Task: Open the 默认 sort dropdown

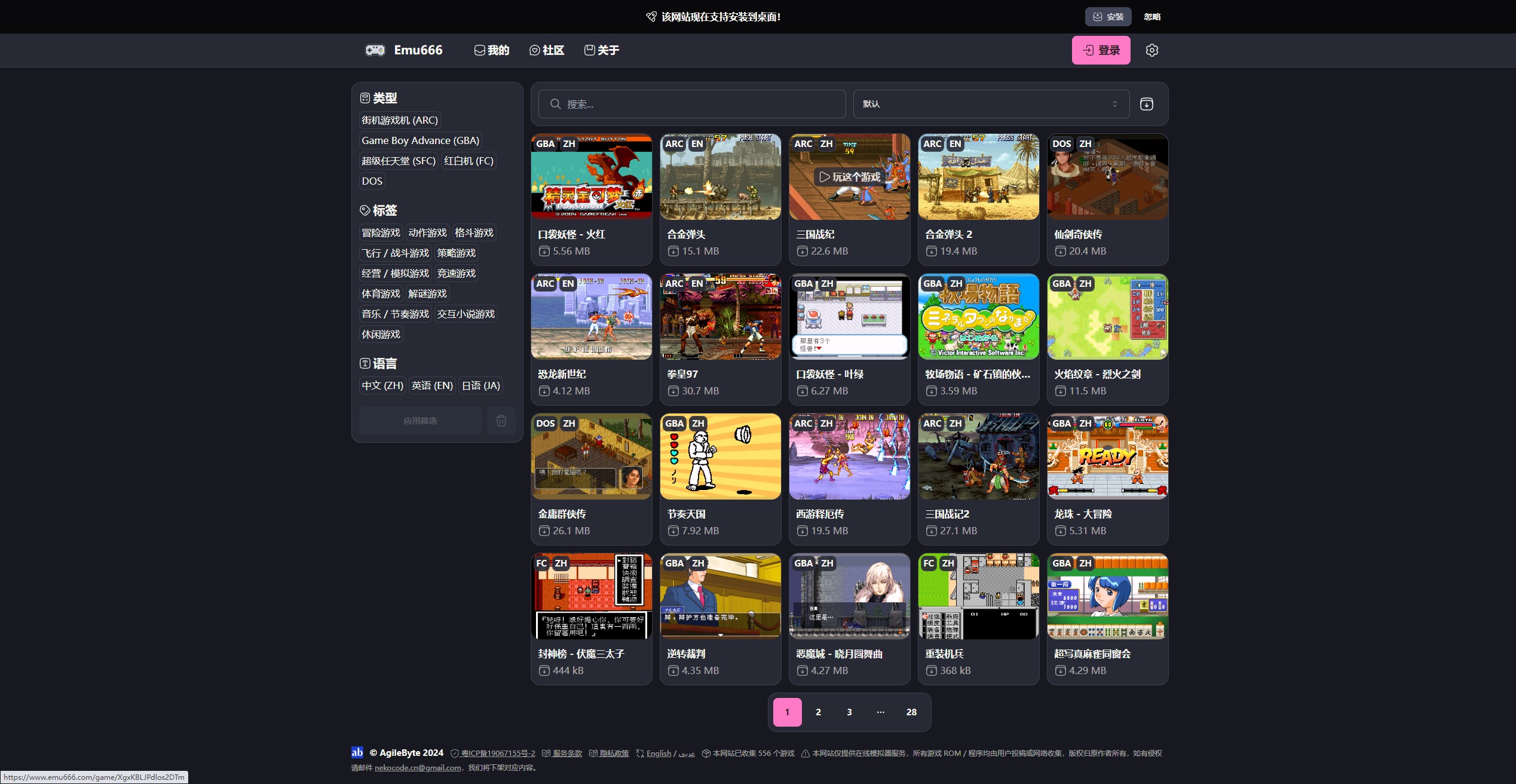Action: click(990, 104)
